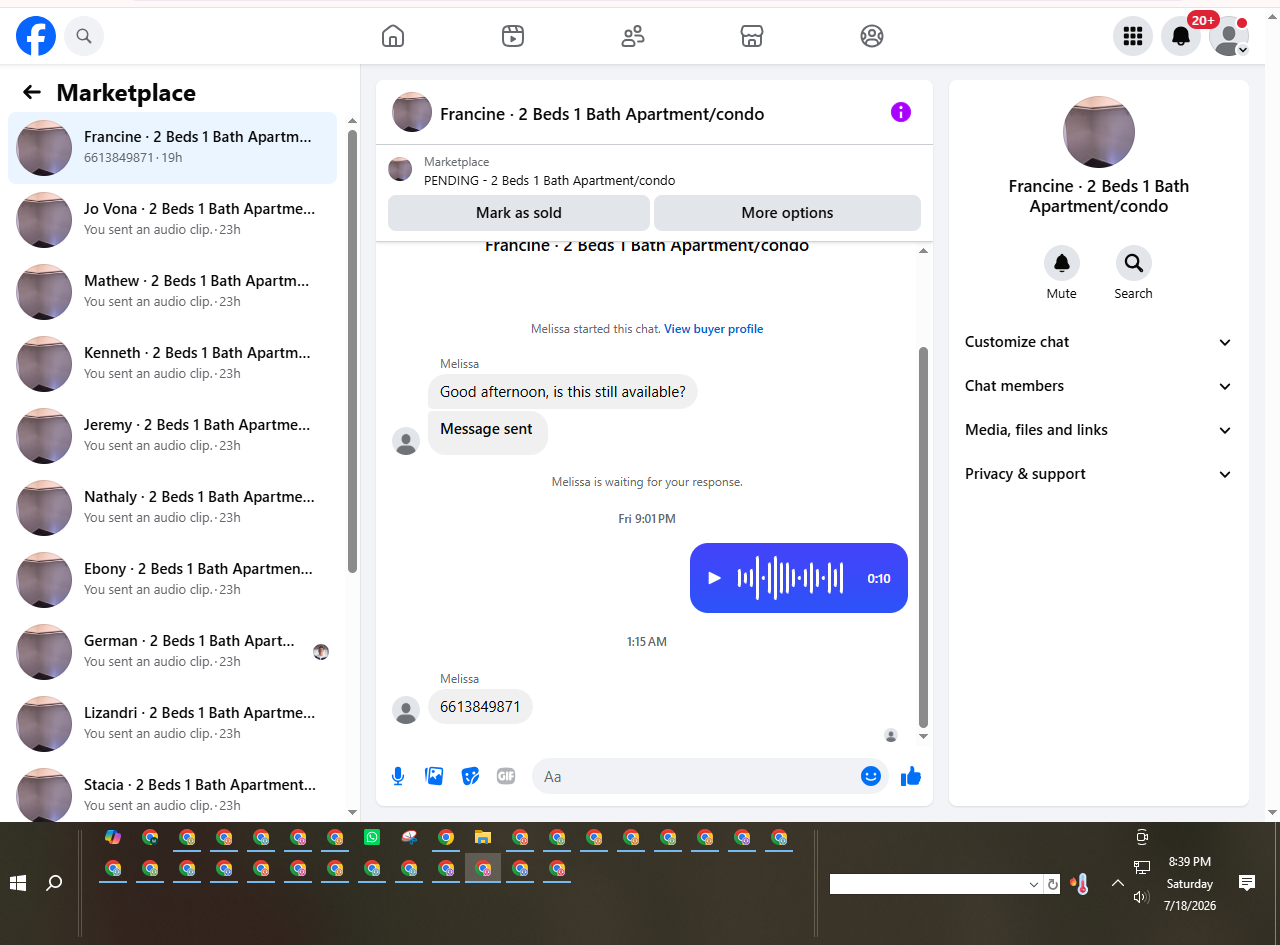The height and width of the screenshot is (945, 1280).
Task: Open the Facebook search magnifier
Action: [x=84, y=36]
